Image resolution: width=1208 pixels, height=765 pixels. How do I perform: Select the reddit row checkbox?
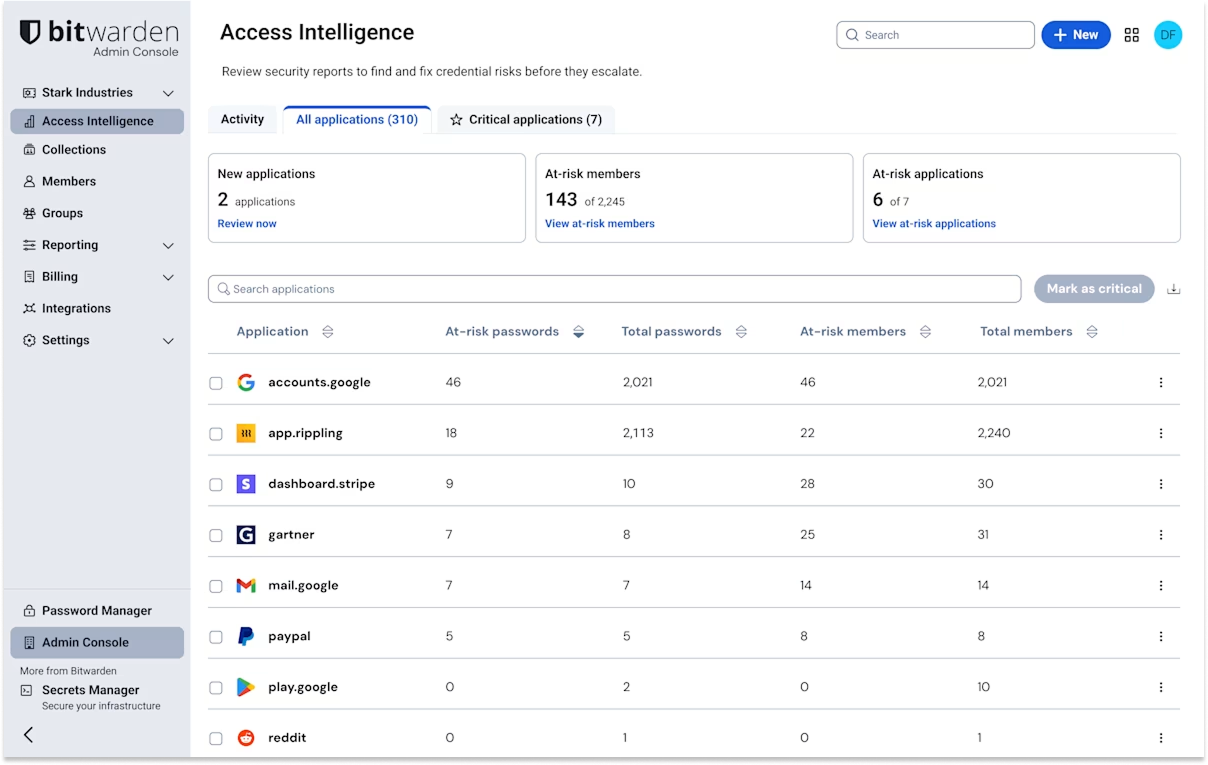[216, 737]
